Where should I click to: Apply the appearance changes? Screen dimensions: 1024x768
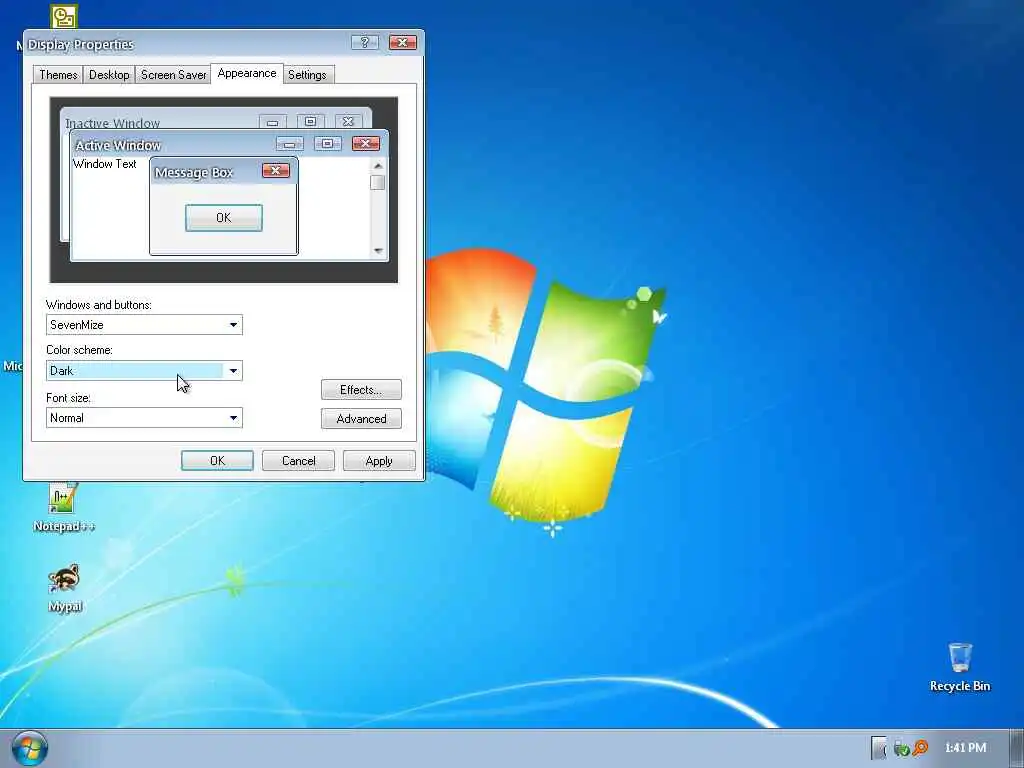tap(379, 460)
